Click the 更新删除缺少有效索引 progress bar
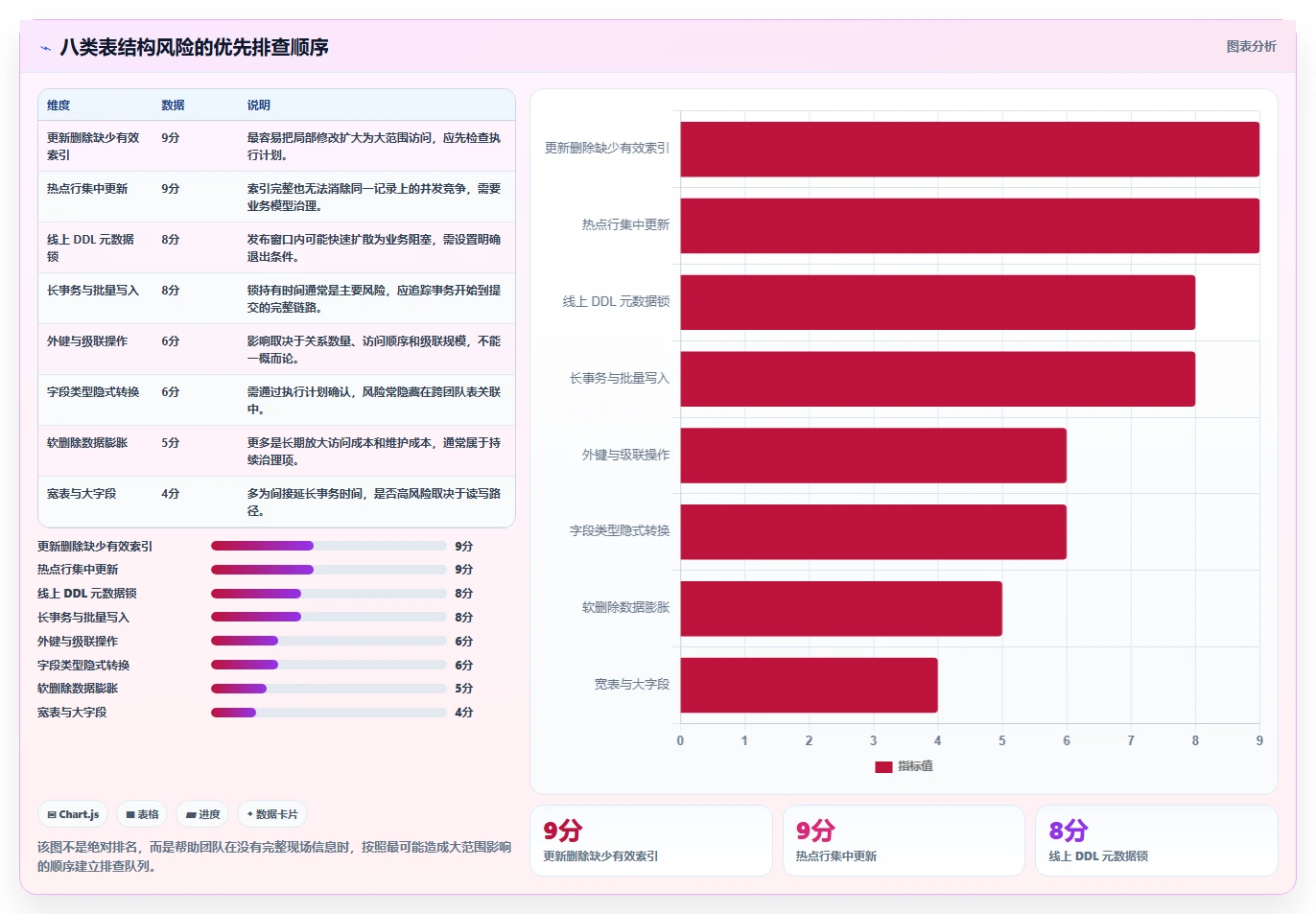This screenshot has height=914, width=1316. coord(329,546)
